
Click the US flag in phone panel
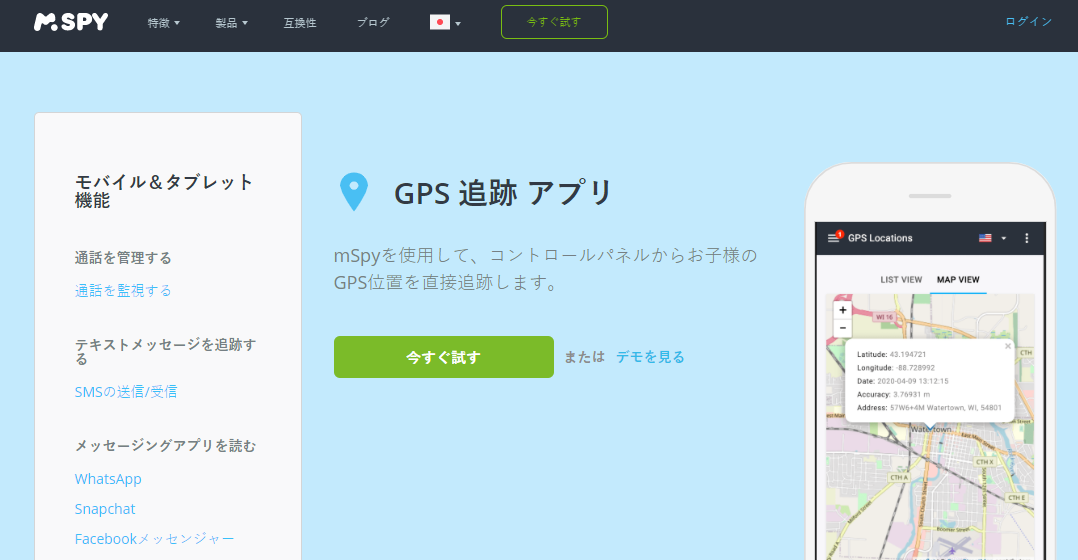(x=985, y=238)
